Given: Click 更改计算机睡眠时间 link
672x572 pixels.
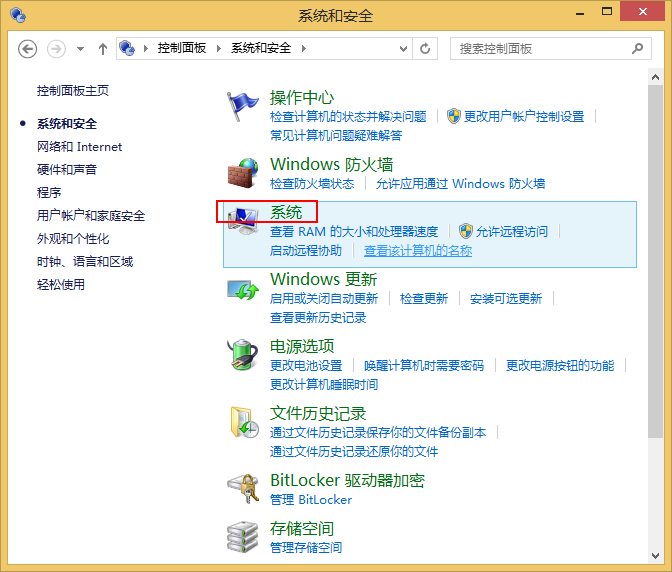Looking at the screenshot, I should [x=324, y=384].
